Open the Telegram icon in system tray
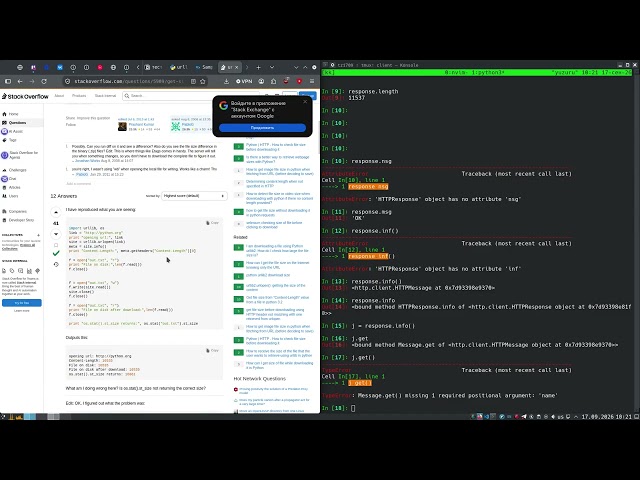640x480 pixels. (524, 417)
